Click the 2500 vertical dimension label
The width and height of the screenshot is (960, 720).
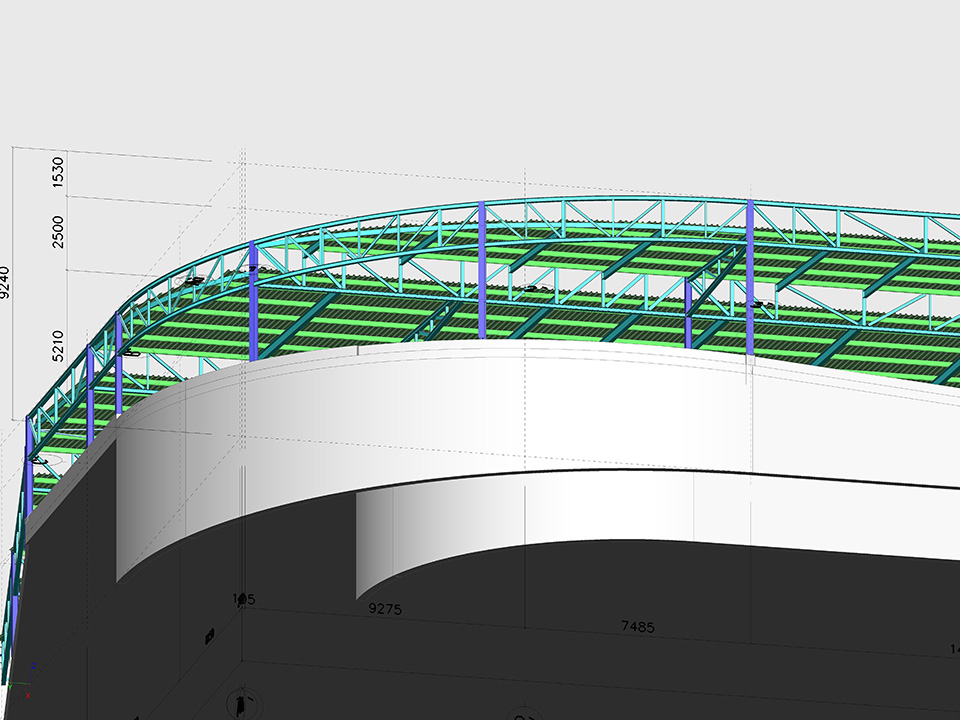(x=58, y=231)
